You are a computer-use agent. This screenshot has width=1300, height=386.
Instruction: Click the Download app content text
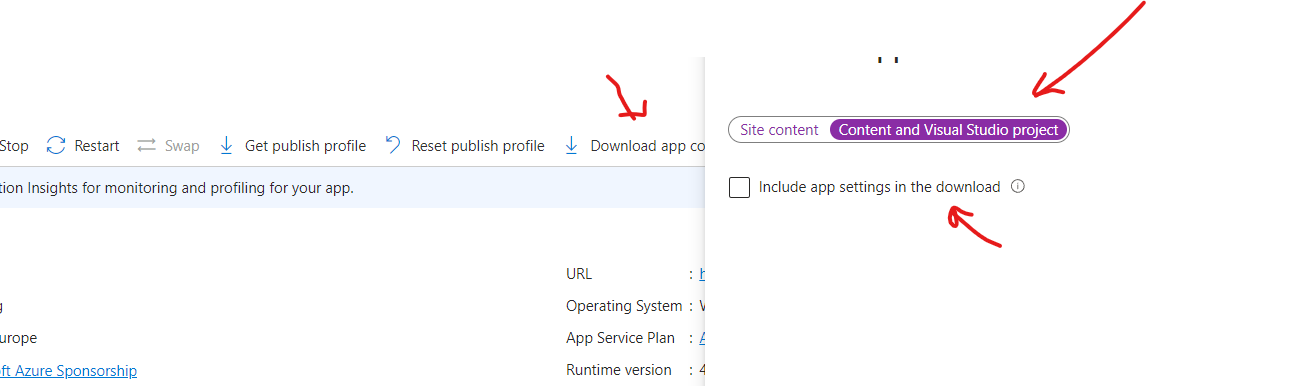pyautogui.click(x=647, y=146)
